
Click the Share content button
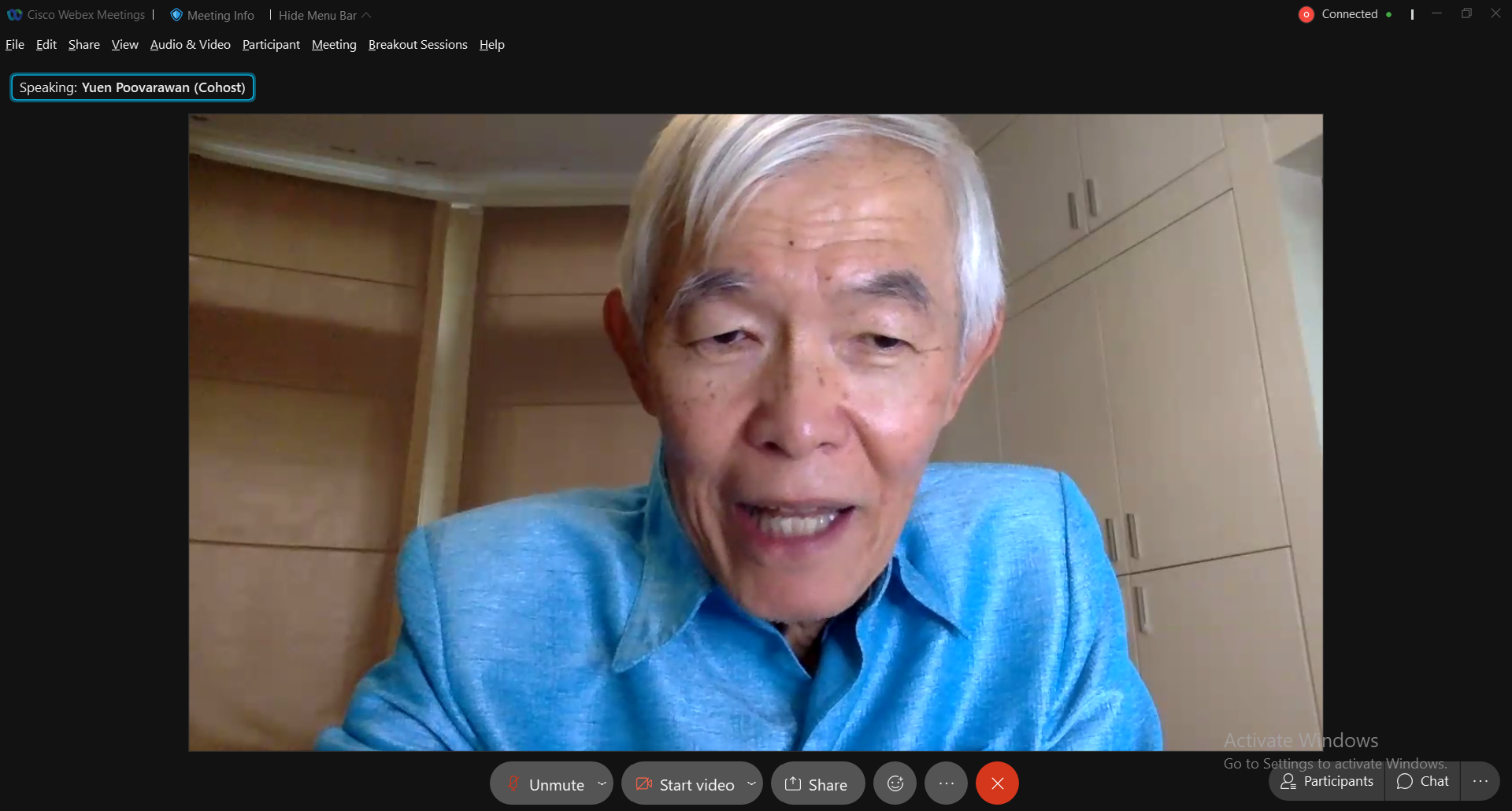pyautogui.click(x=817, y=784)
